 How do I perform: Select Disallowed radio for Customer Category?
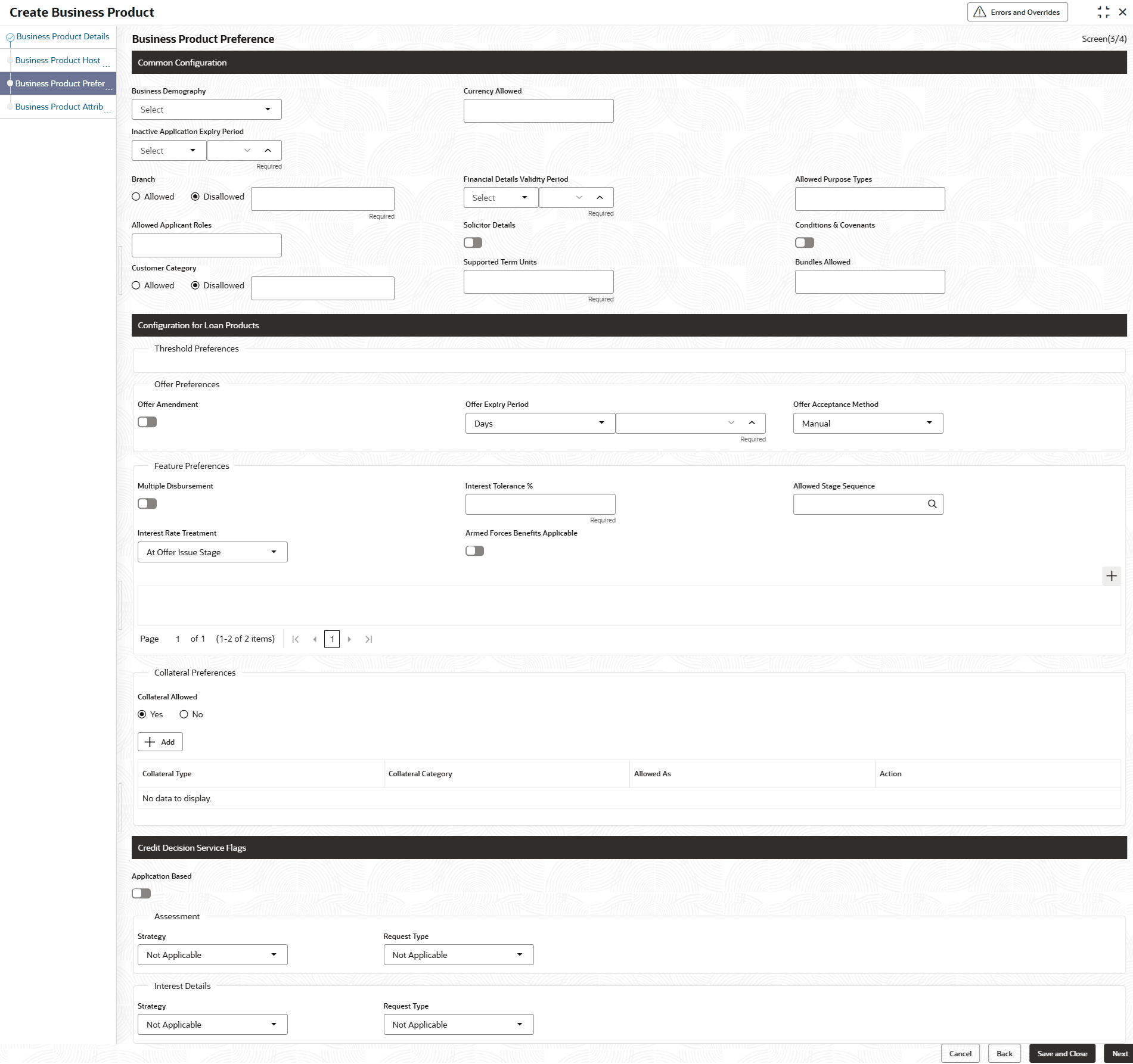(x=195, y=285)
